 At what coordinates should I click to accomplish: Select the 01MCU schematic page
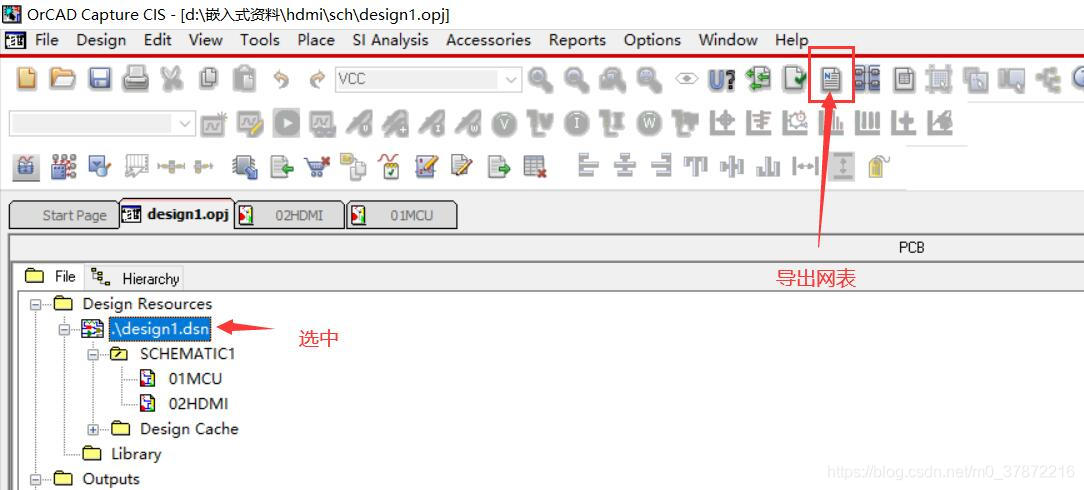[x=195, y=379]
